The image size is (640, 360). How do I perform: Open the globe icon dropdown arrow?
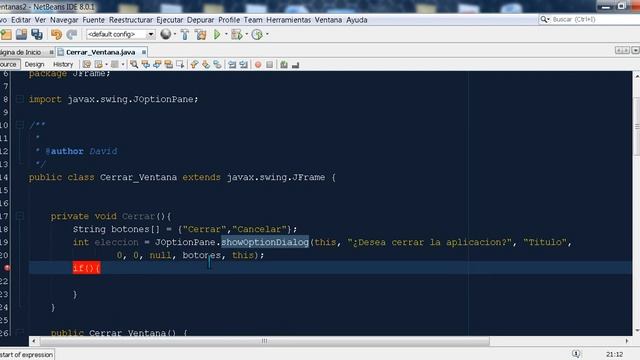point(175,34)
